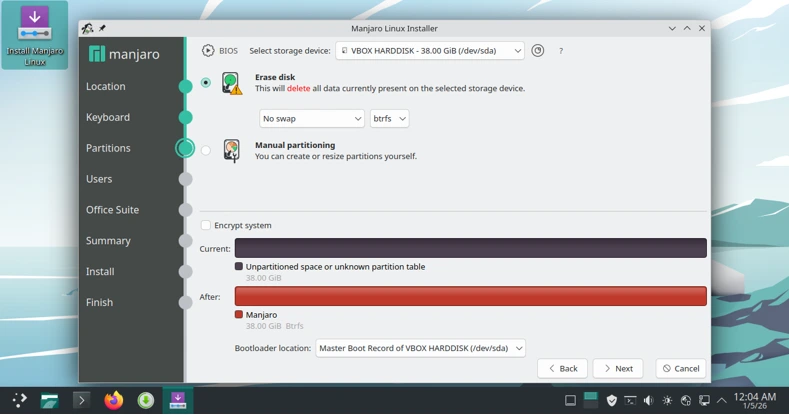Click the Erase disk heading text
The width and height of the screenshot is (789, 415).
click(275, 77)
